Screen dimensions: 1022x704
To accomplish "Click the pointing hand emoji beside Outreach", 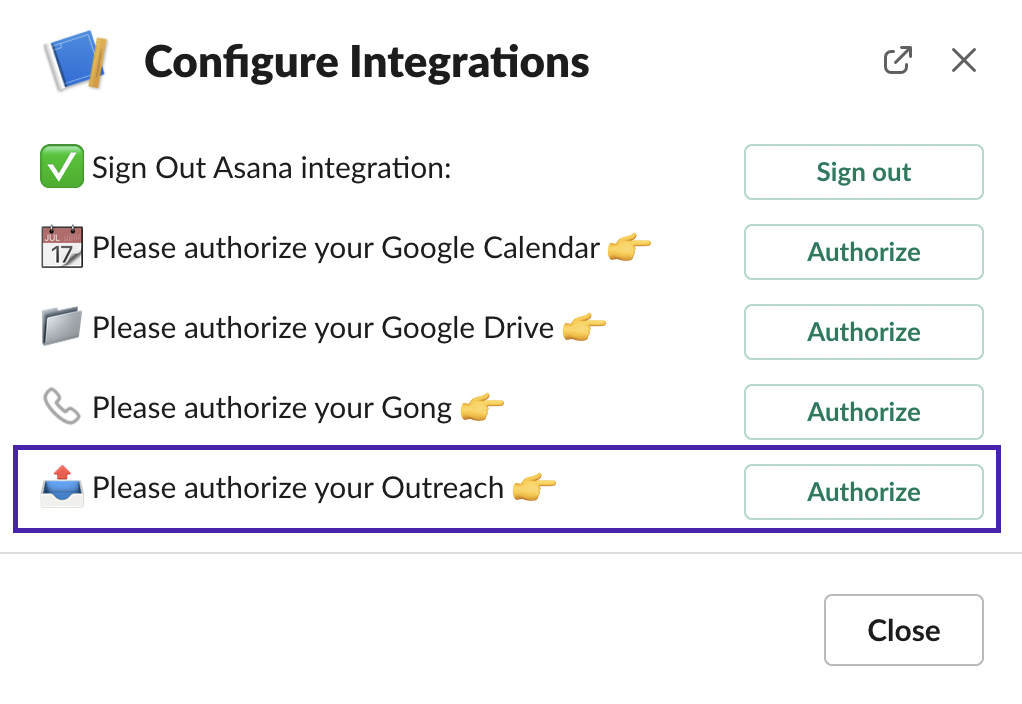I will (534, 487).
